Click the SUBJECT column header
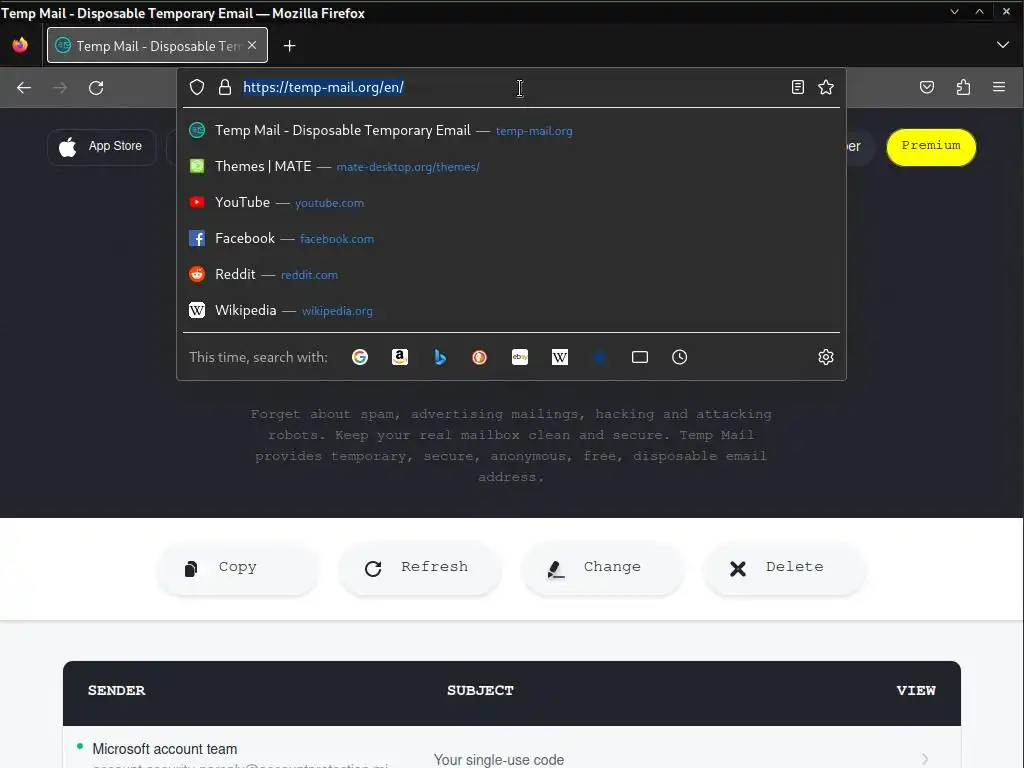 tap(481, 691)
